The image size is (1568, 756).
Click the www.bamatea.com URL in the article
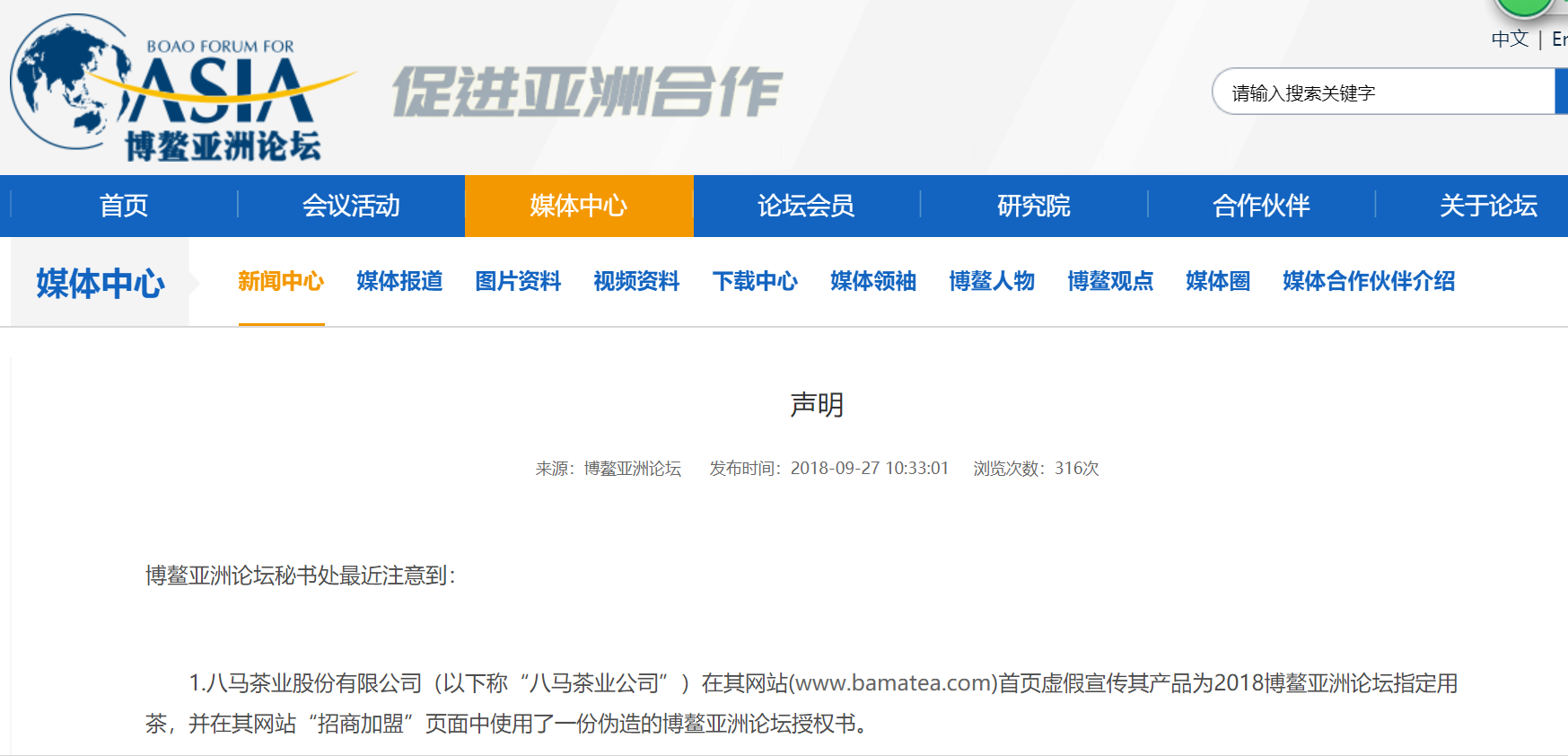893,683
